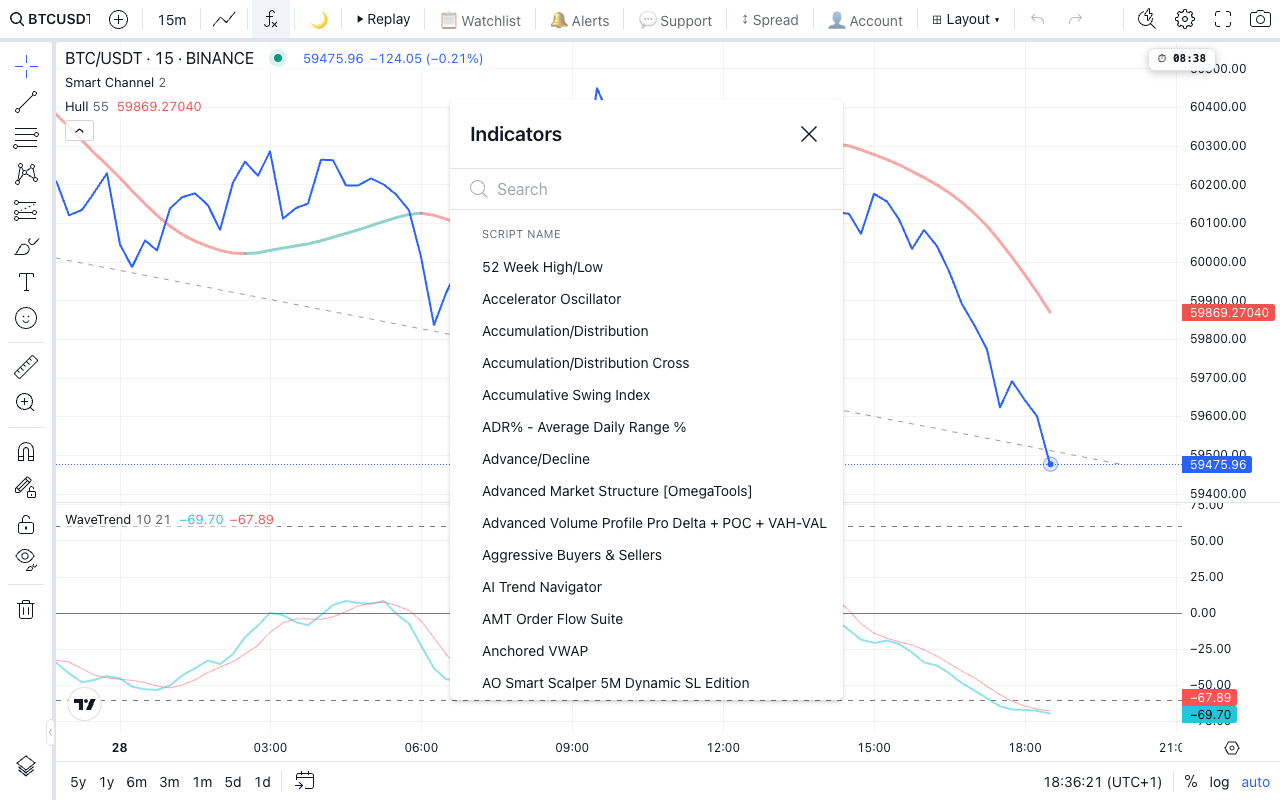1280x800 pixels.
Task: Toggle dark mode moon icon
Action: pos(319,19)
